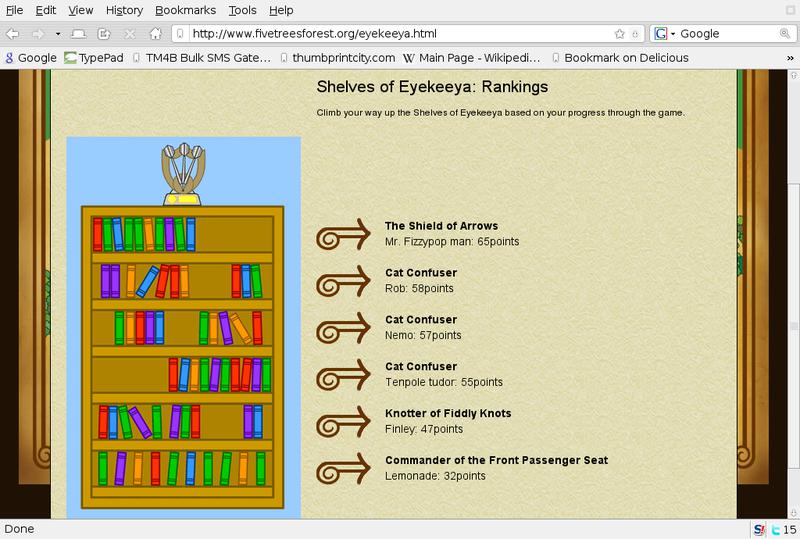800x539 pixels.
Task: Bookmark this page with the star icon
Action: (619, 34)
